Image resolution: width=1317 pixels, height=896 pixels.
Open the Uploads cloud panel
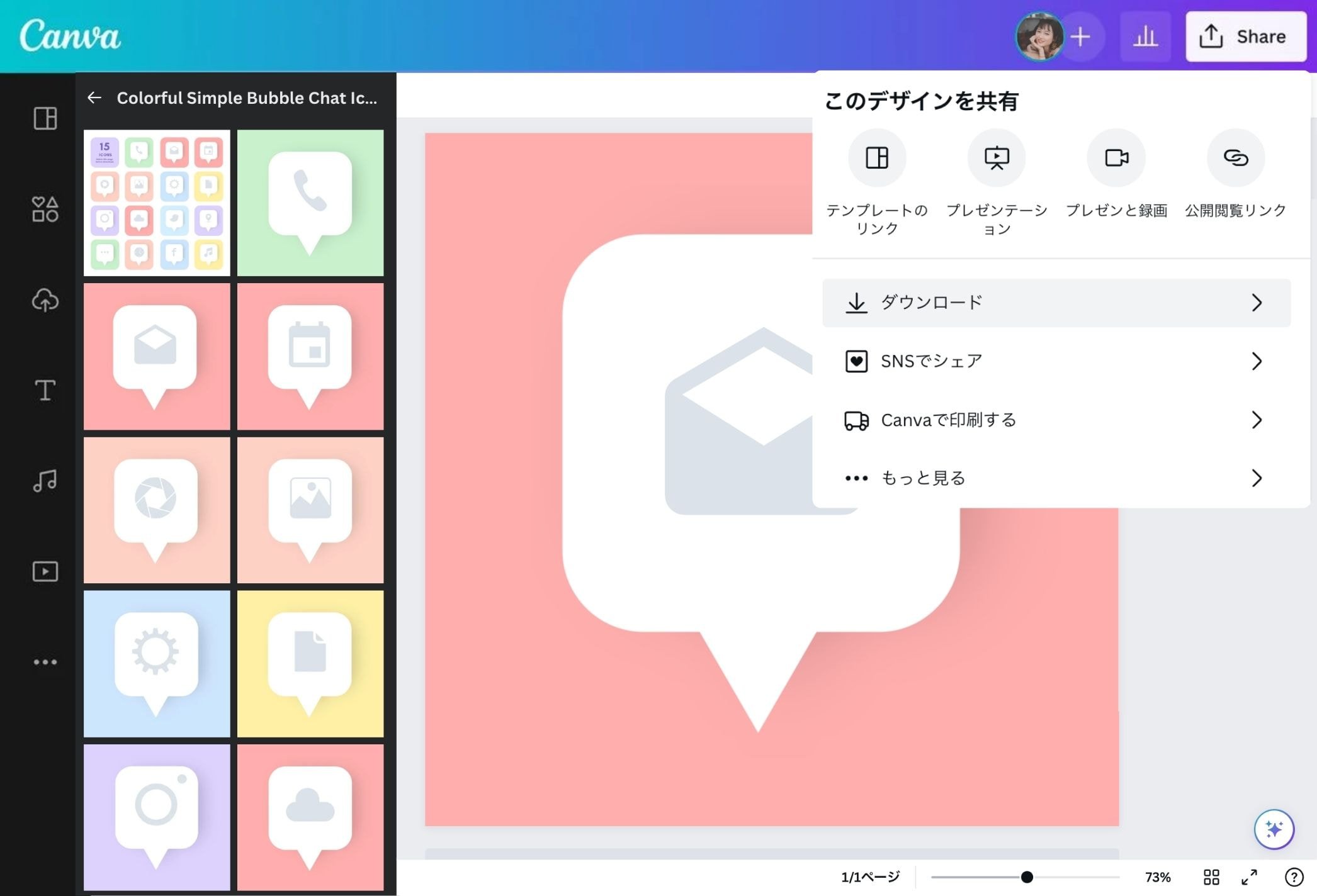(x=45, y=300)
